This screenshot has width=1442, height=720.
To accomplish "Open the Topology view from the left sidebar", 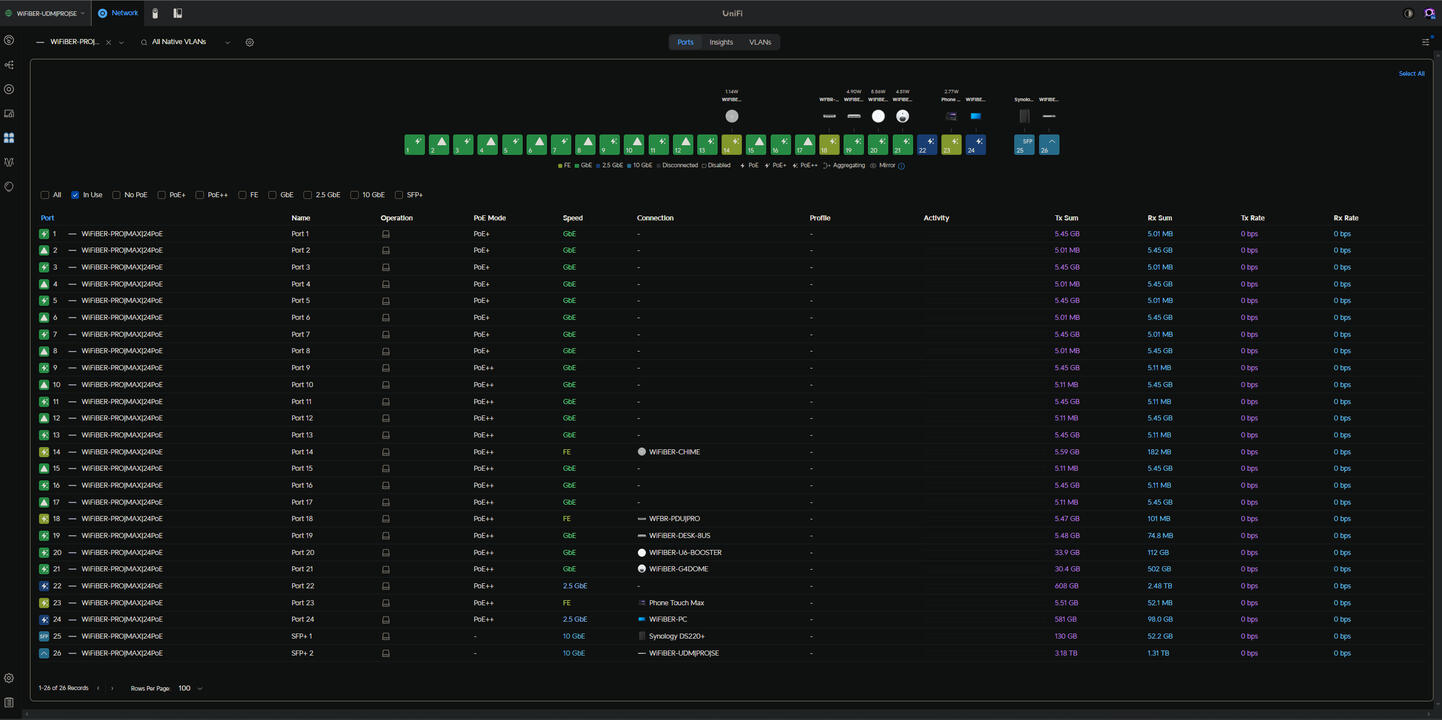I will 9,64.
